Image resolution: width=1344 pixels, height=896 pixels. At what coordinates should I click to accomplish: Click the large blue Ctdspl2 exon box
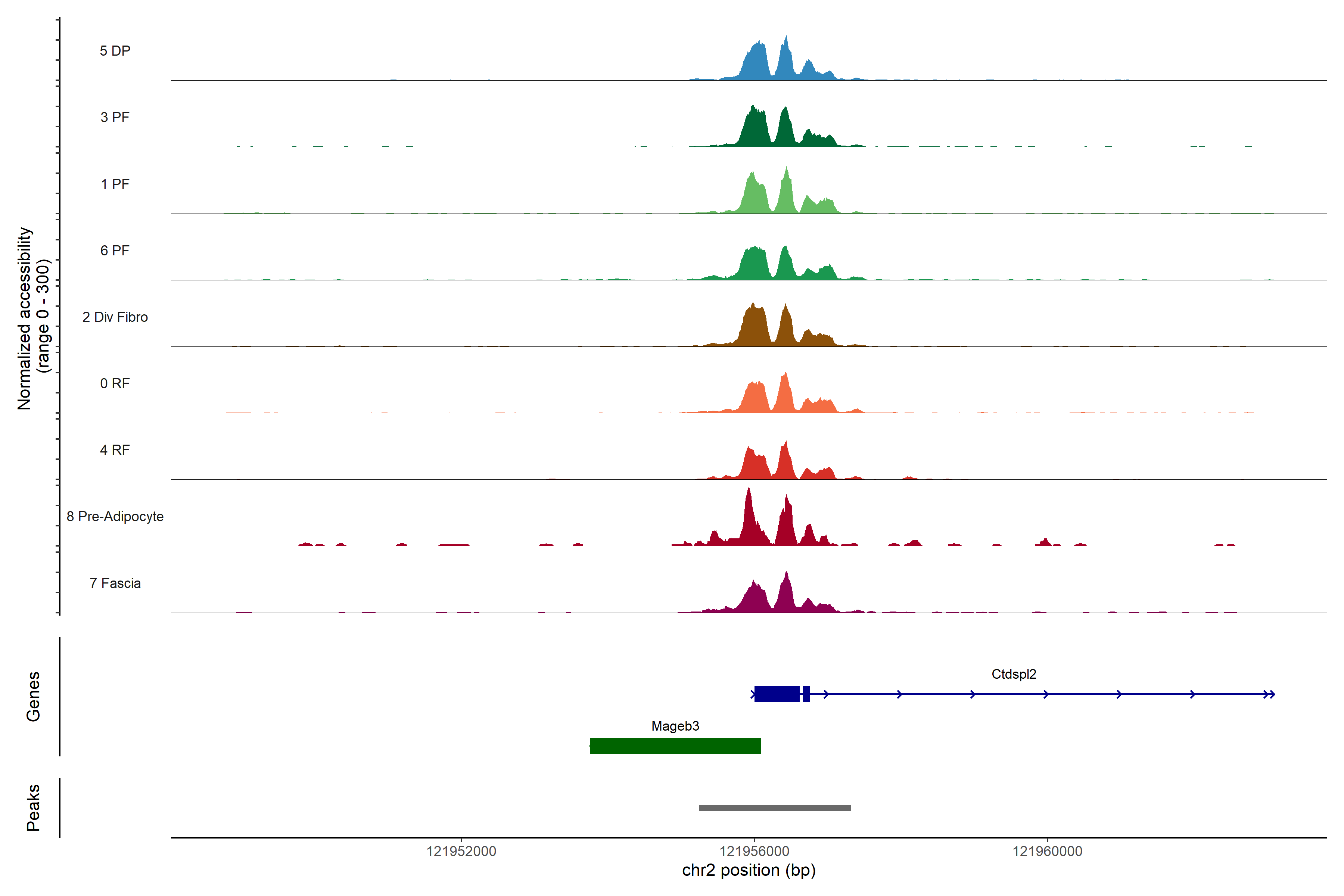(777, 694)
